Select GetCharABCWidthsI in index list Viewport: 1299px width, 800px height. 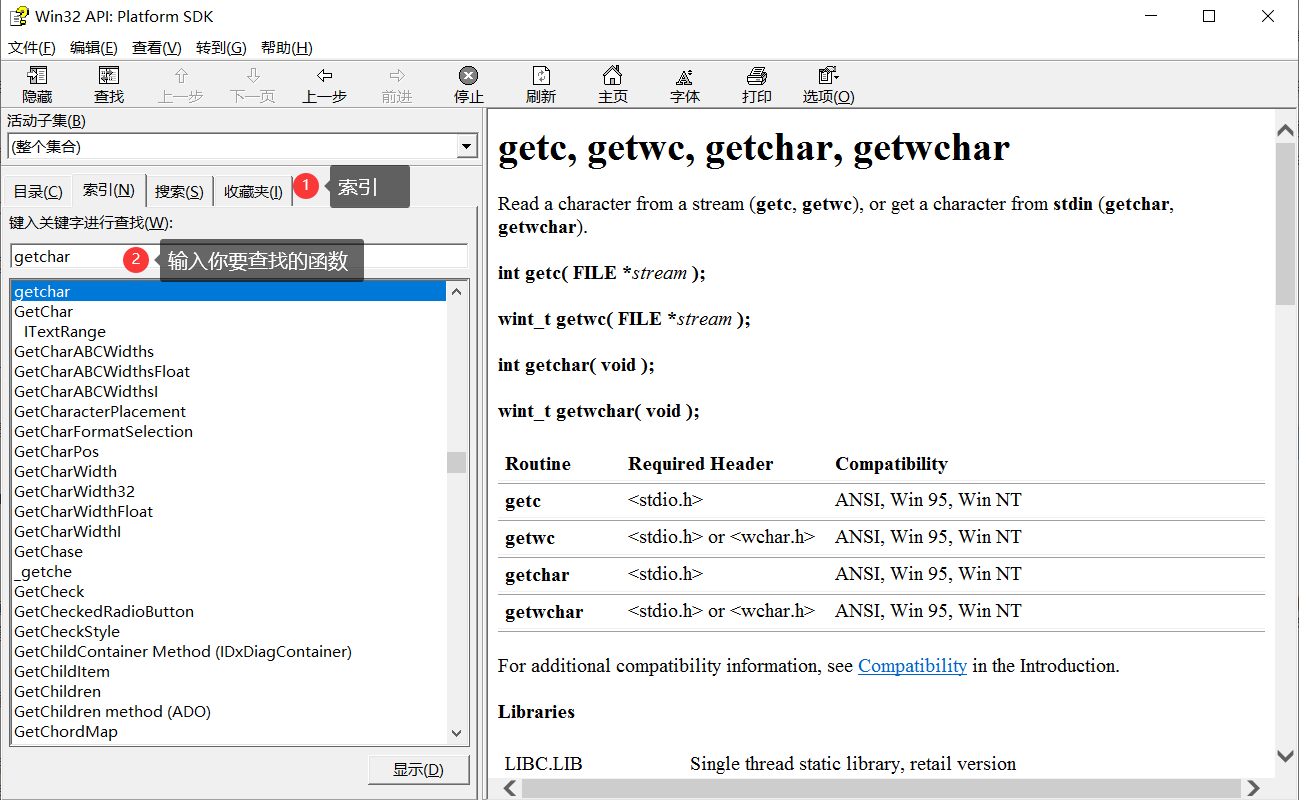click(x=86, y=392)
